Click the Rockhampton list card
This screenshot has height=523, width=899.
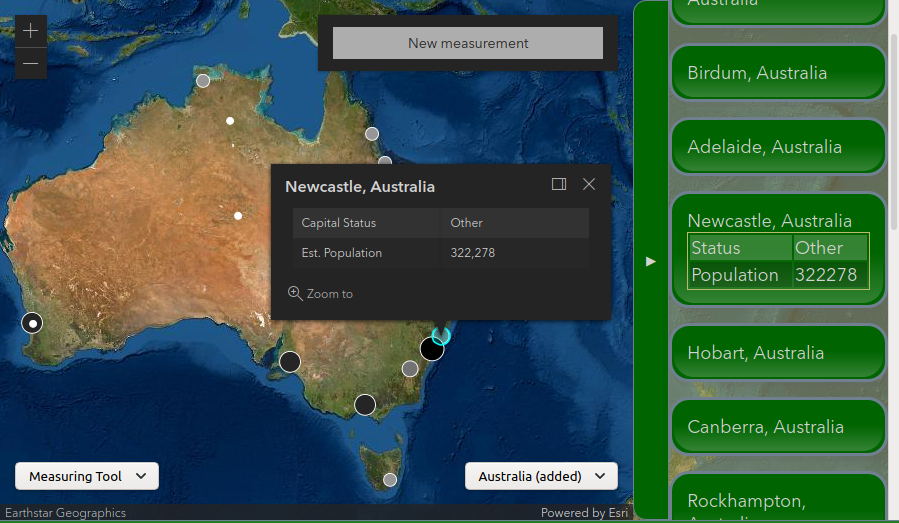tap(778, 501)
